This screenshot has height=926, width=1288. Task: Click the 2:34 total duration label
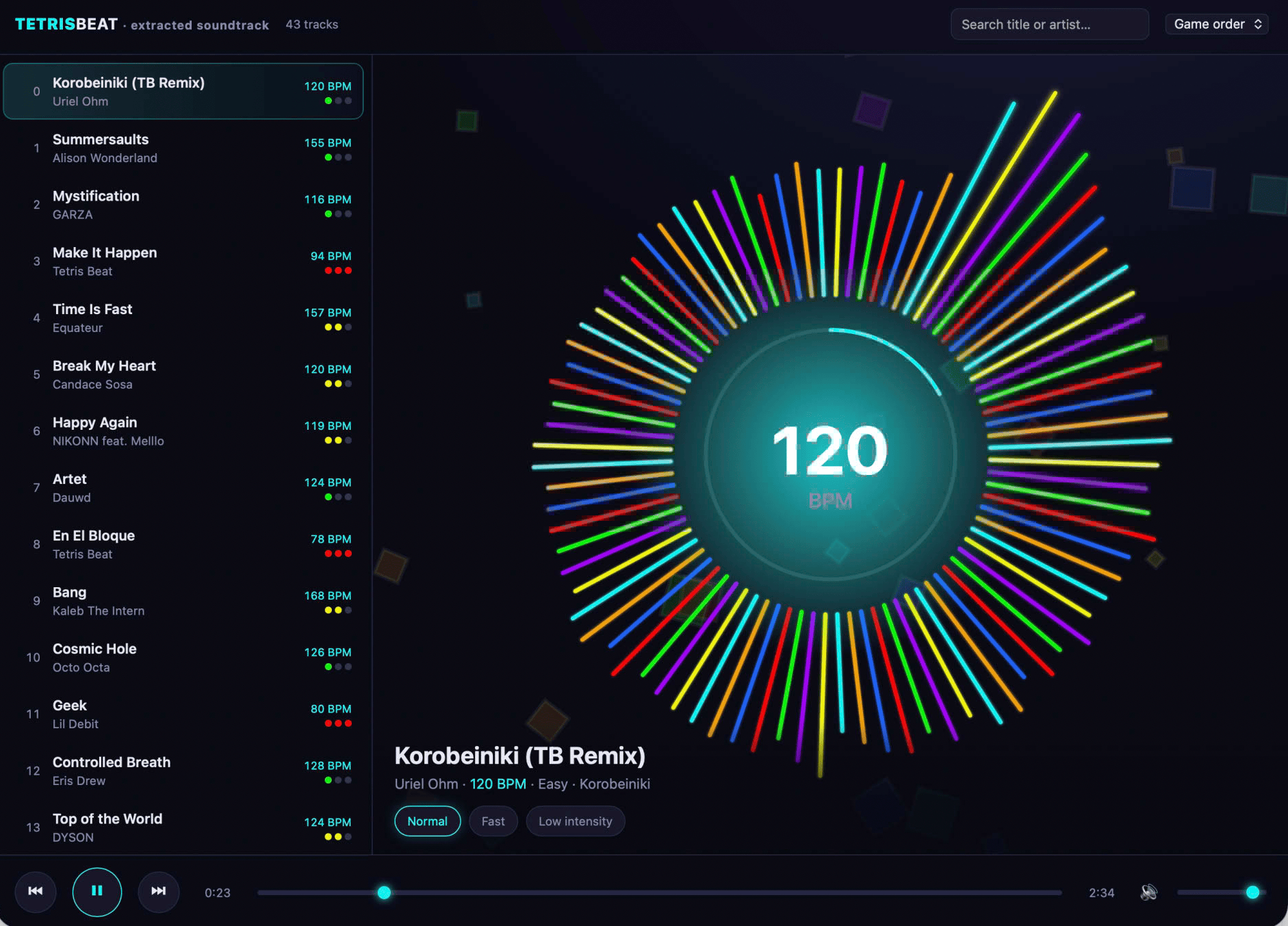tap(1102, 892)
